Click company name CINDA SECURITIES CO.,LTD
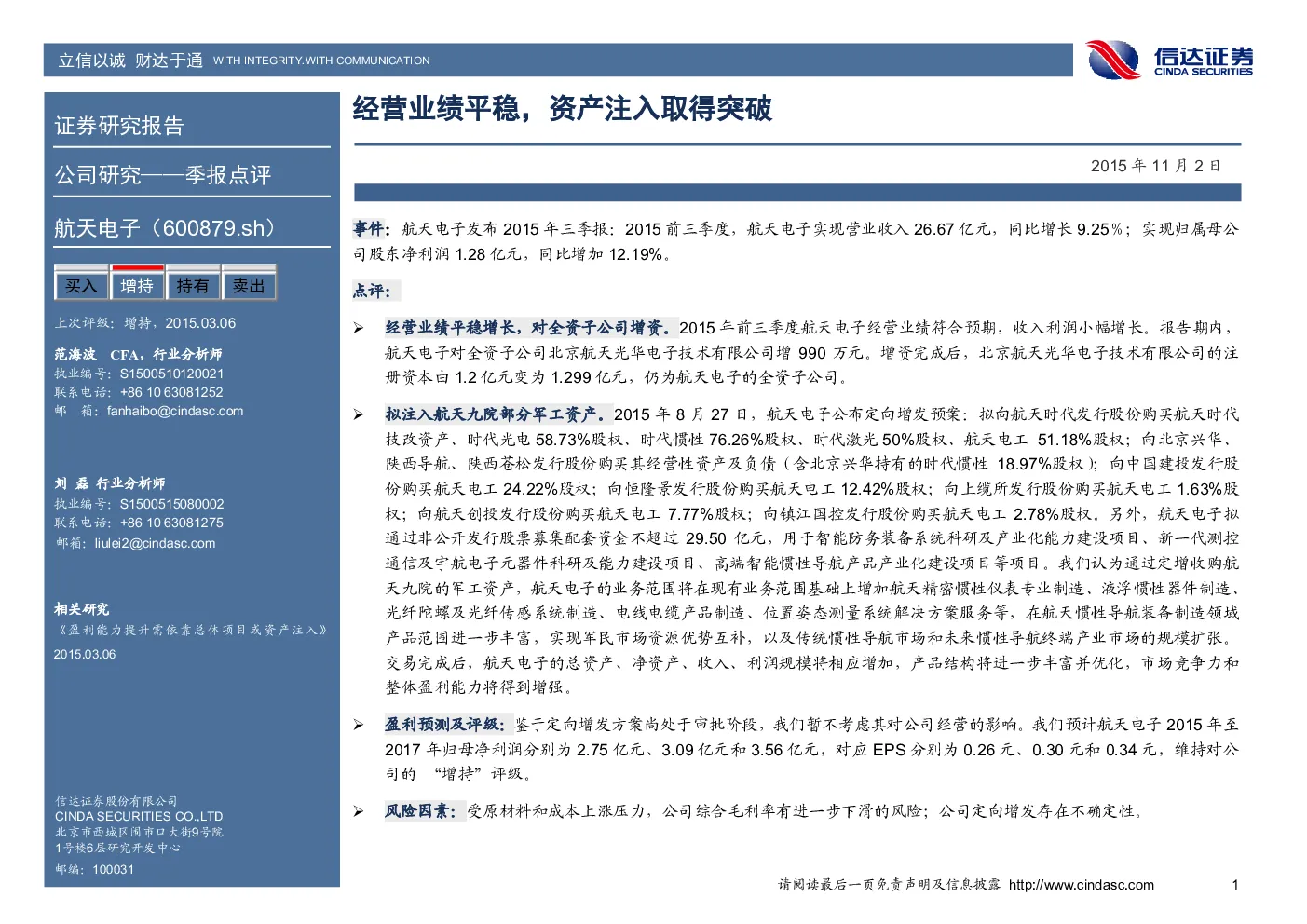The height and width of the screenshot is (924, 1307). coord(139,816)
